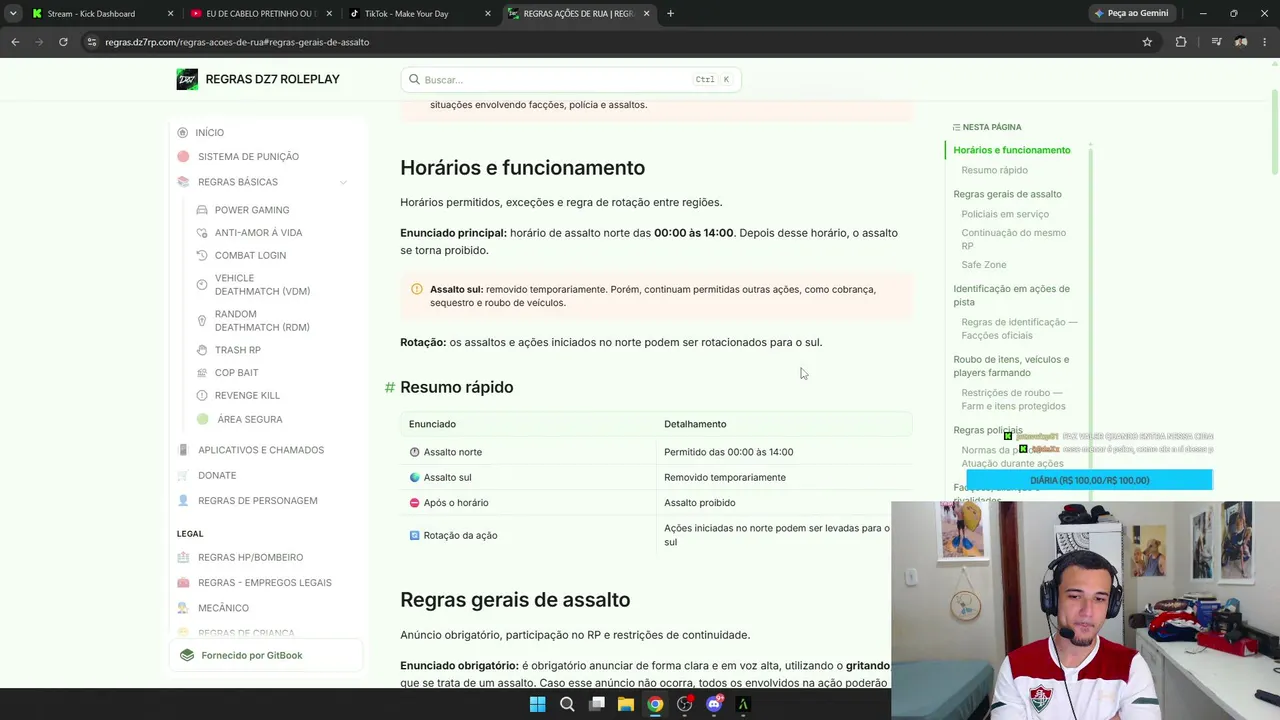Close the TikTok - Make Your Day tab

pyautogui.click(x=488, y=14)
